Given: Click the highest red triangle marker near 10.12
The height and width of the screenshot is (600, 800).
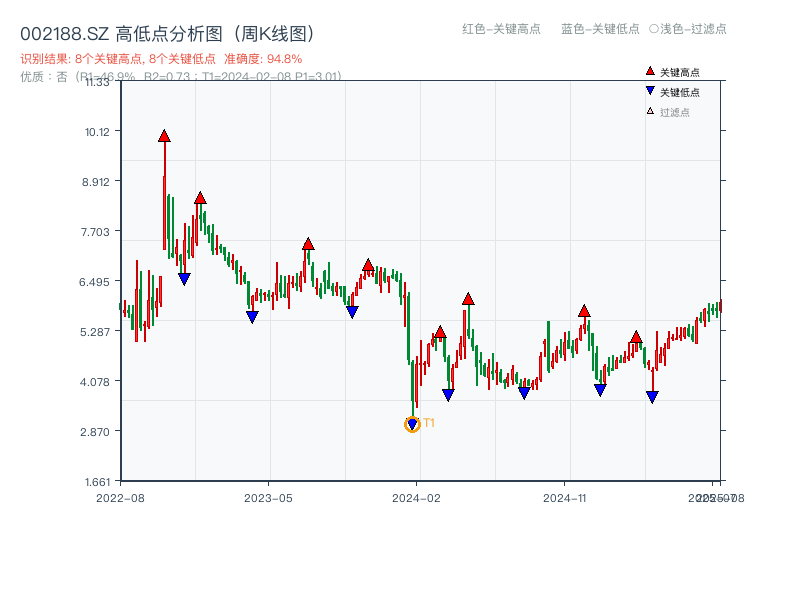Looking at the screenshot, I should tap(162, 136).
